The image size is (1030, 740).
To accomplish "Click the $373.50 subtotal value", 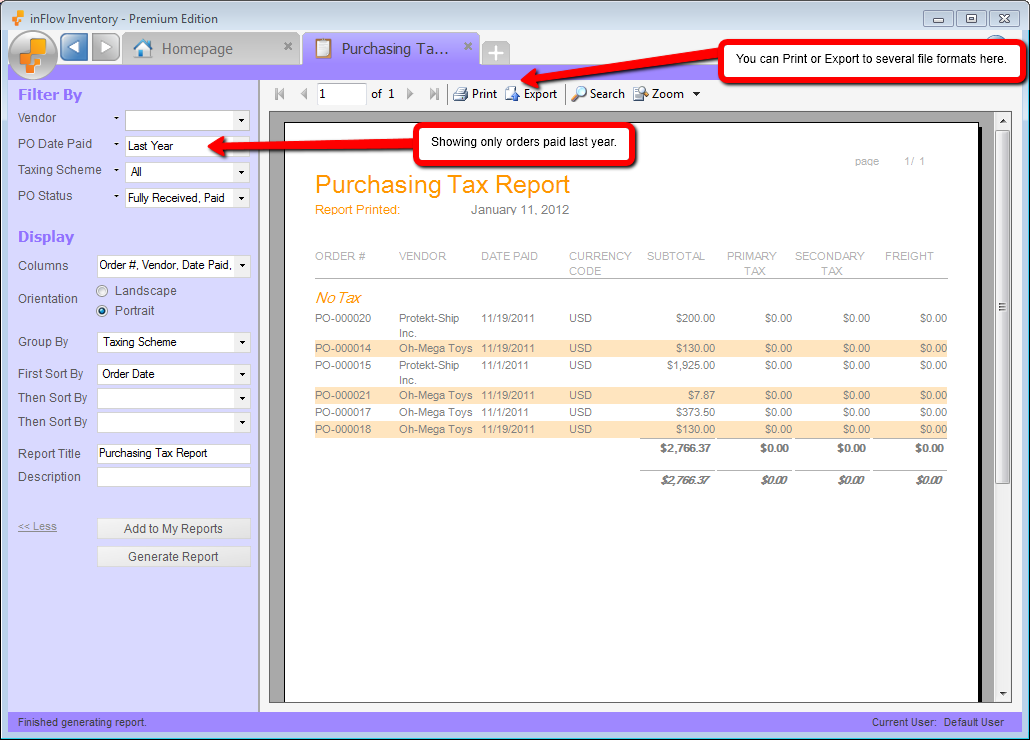I will [x=696, y=413].
